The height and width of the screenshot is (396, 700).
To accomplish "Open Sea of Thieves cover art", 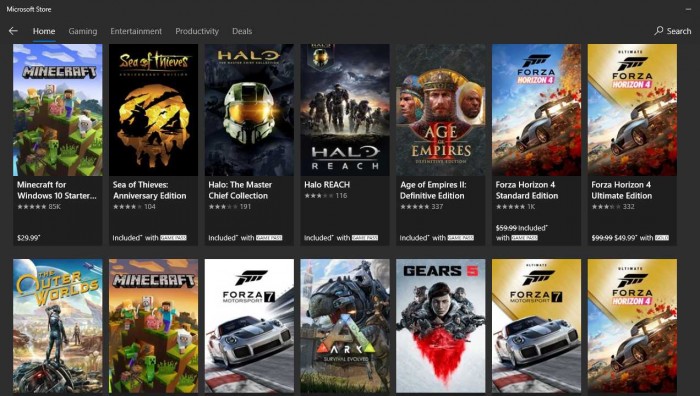I will click(153, 110).
